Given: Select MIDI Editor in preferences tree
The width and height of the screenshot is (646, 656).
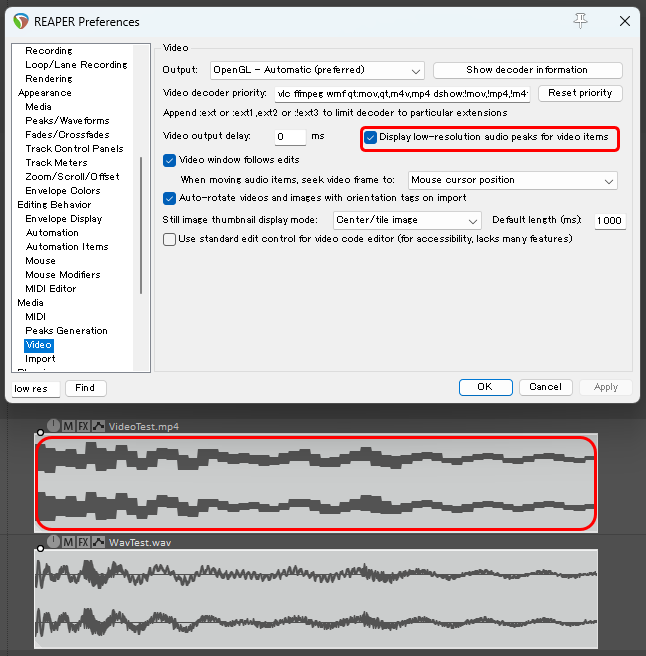Looking at the screenshot, I should [x=51, y=289].
